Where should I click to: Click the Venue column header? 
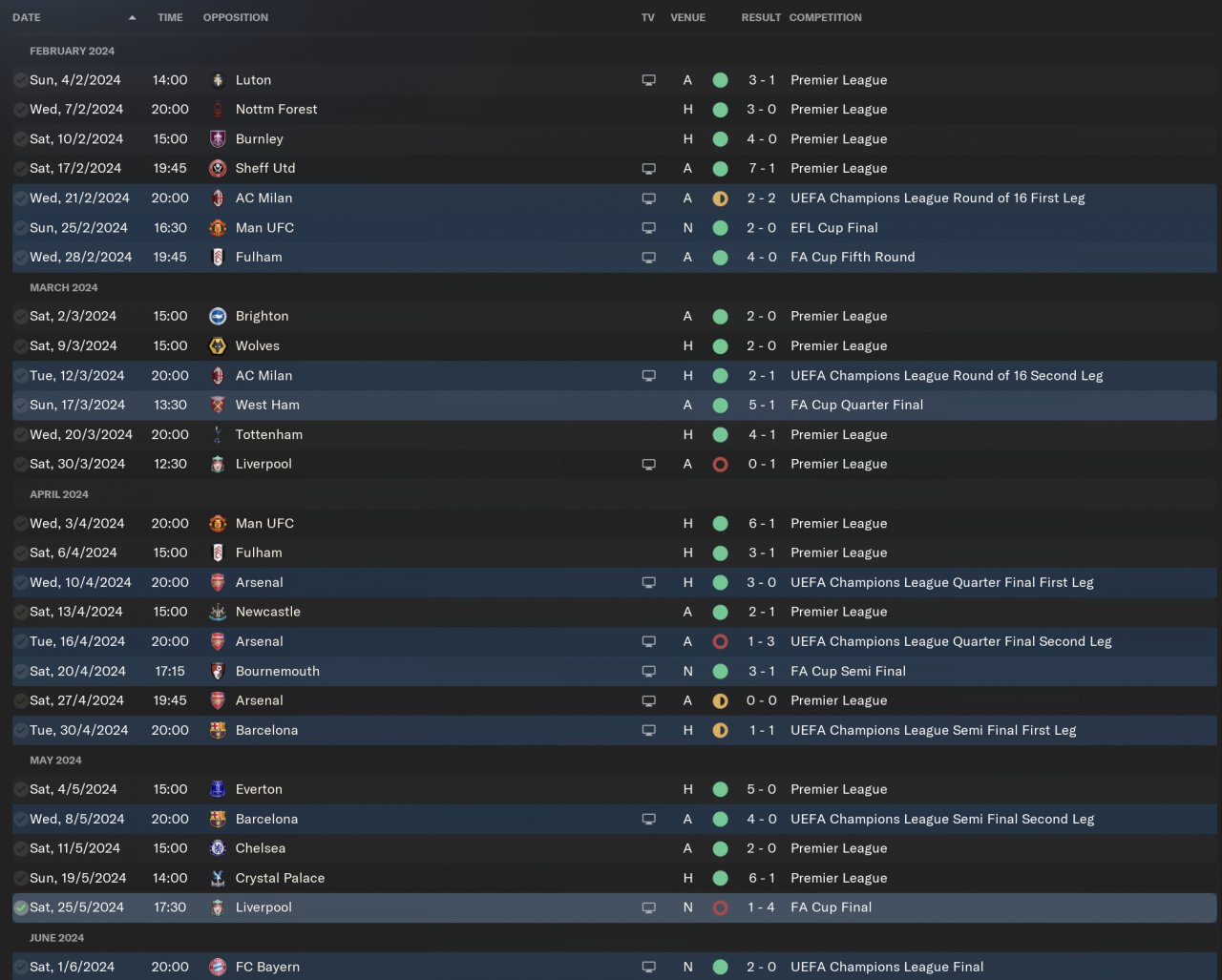click(x=687, y=18)
